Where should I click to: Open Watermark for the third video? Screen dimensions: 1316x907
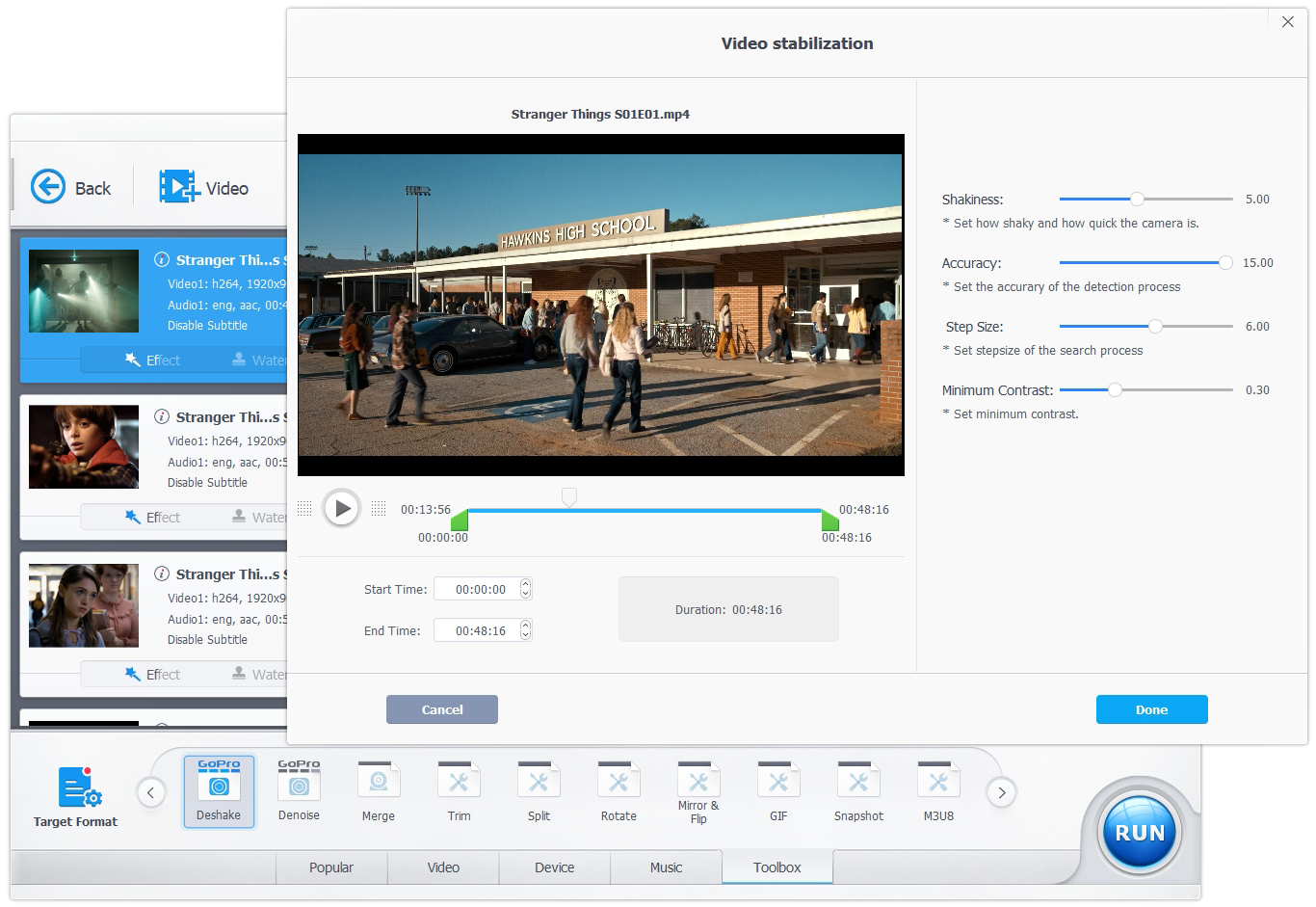259,674
